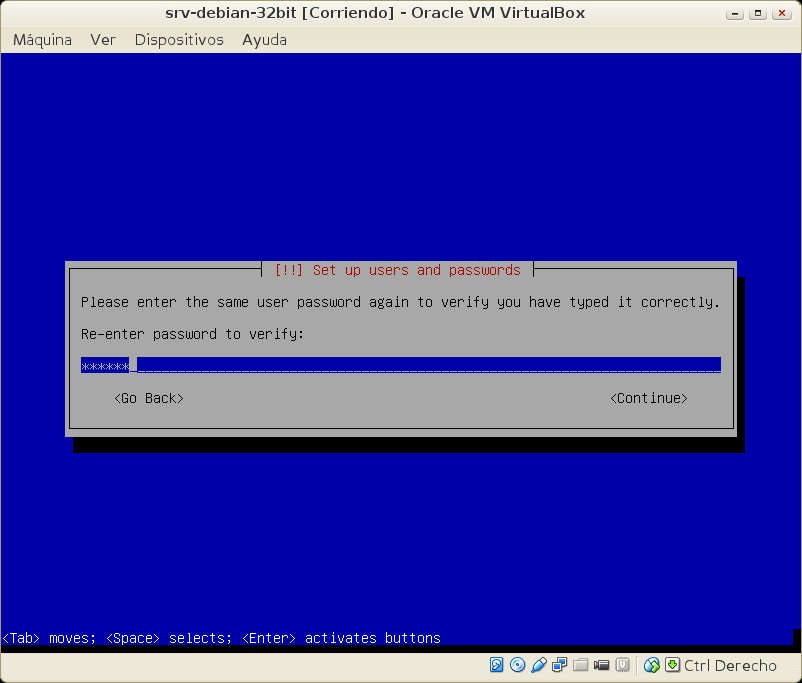Click the USB devices status icon

point(538,665)
